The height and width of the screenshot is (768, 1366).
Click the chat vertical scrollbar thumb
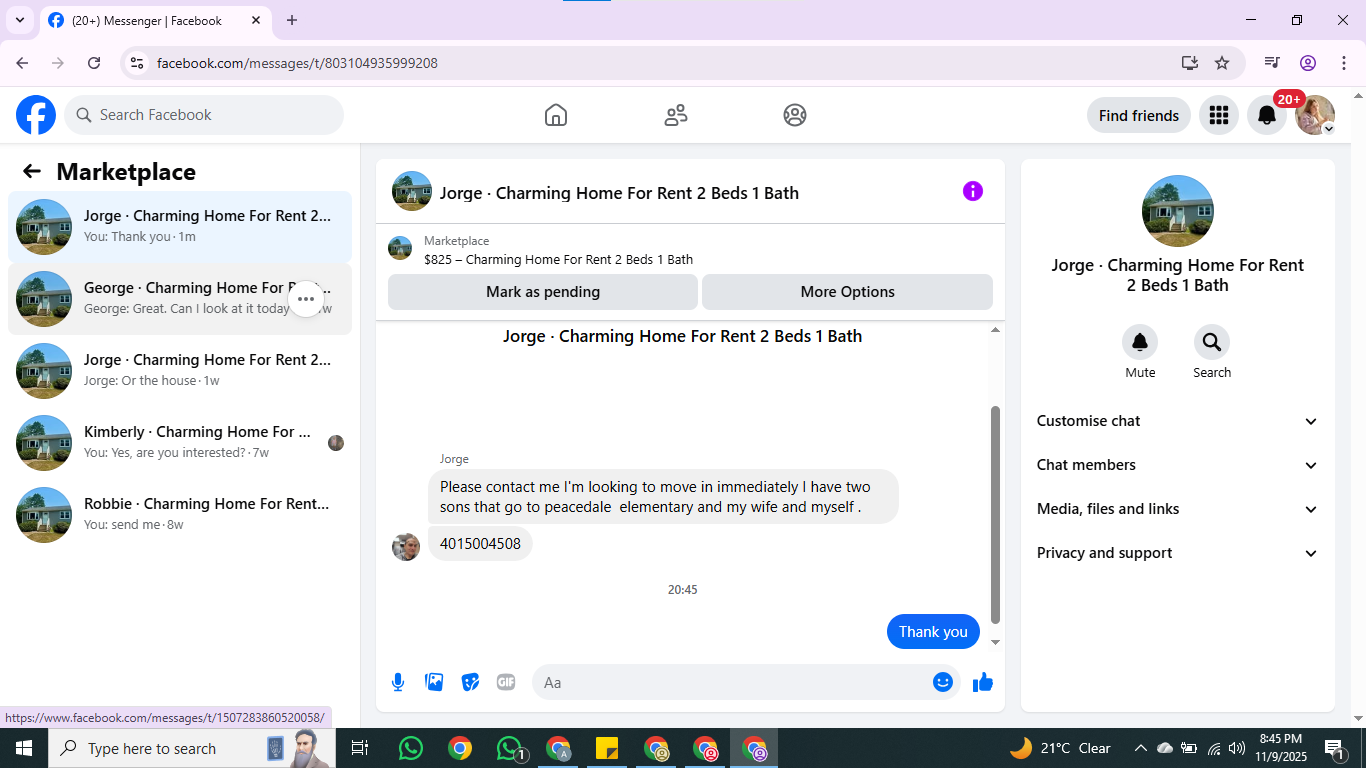pos(995,514)
